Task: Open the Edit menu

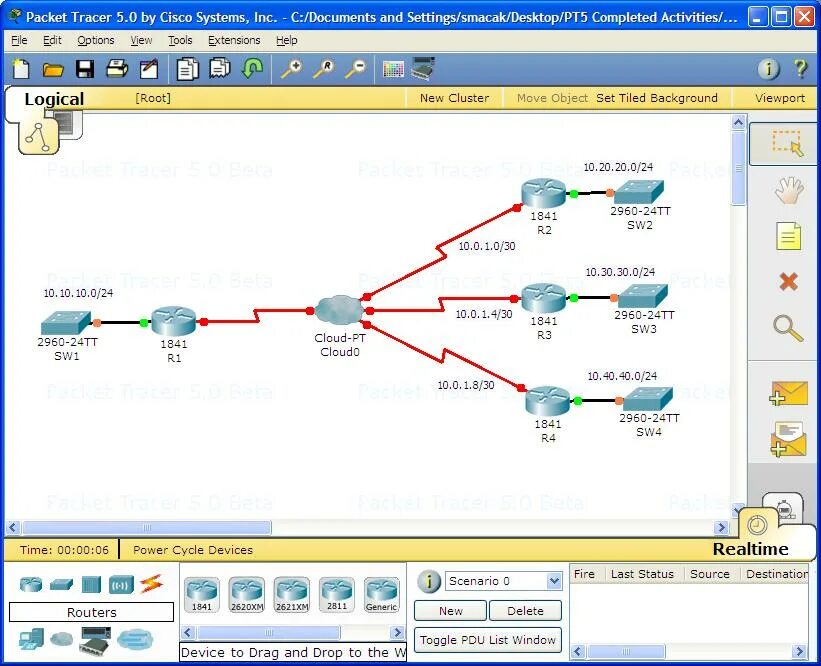Action: (52, 40)
